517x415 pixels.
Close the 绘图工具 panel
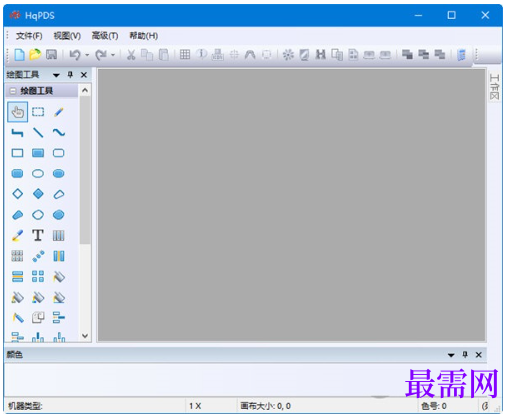point(84,75)
